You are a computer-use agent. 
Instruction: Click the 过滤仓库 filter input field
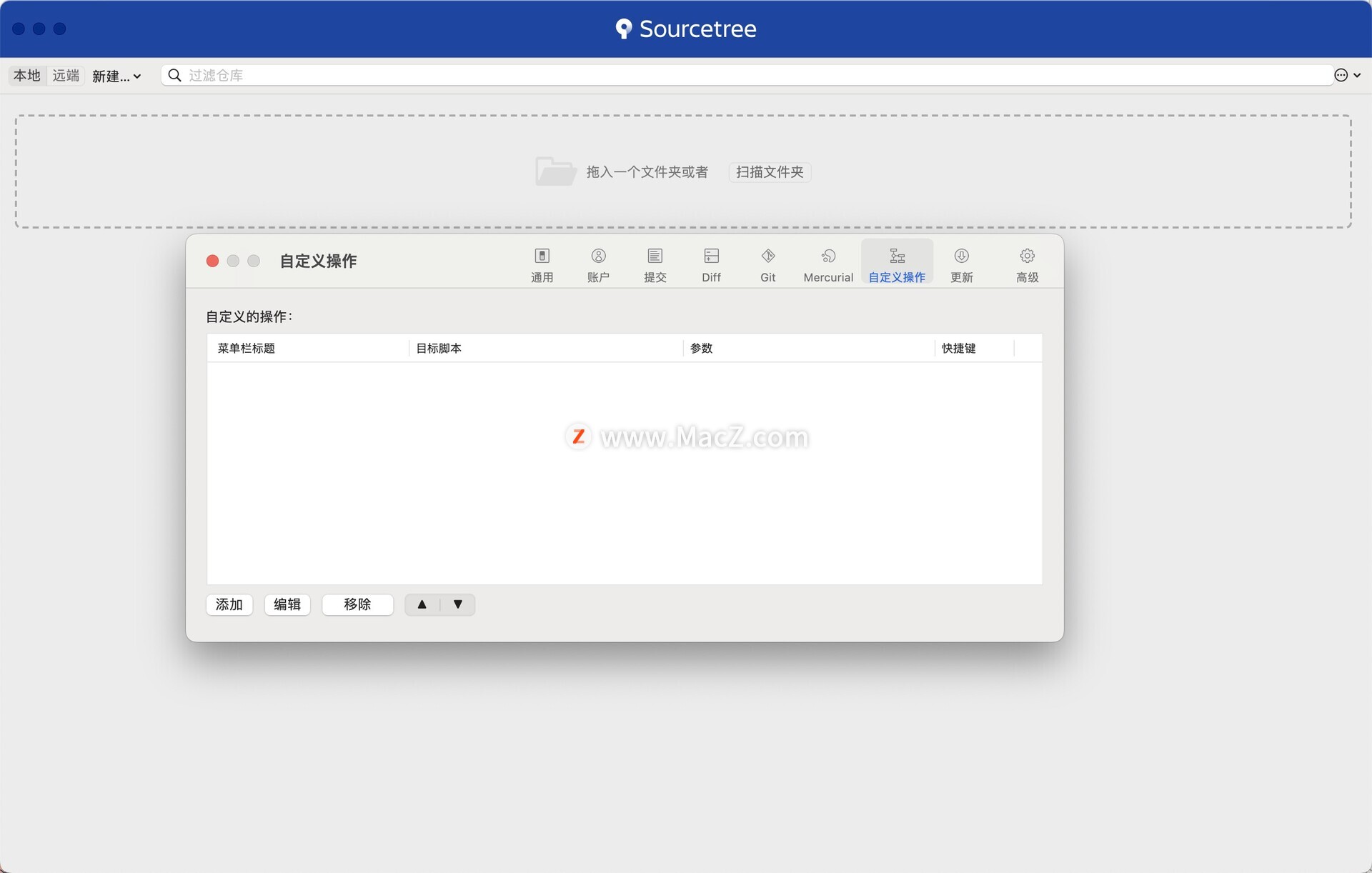click(x=747, y=75)
